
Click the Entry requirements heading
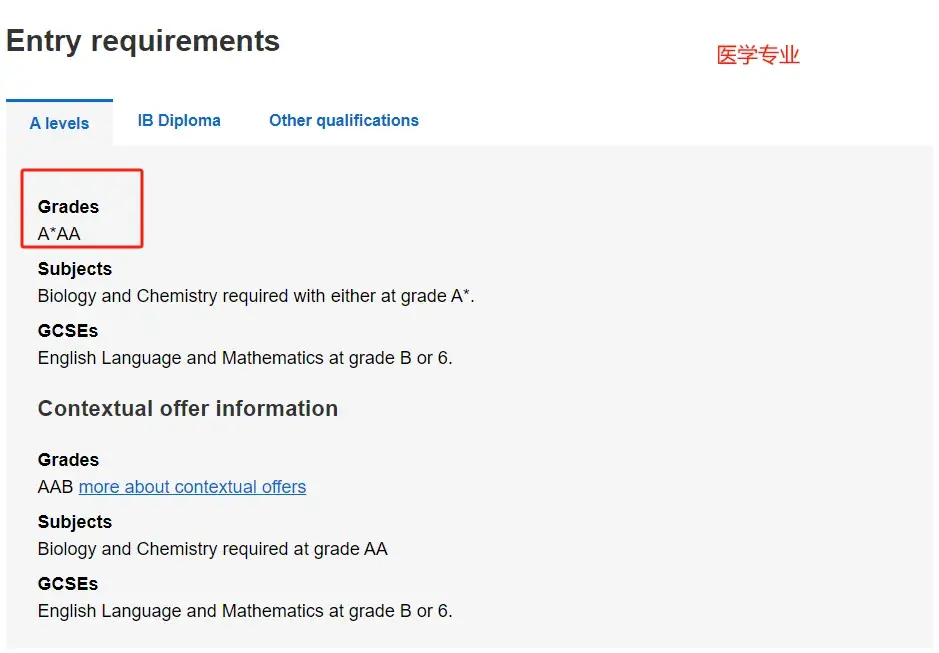[142, 41]
